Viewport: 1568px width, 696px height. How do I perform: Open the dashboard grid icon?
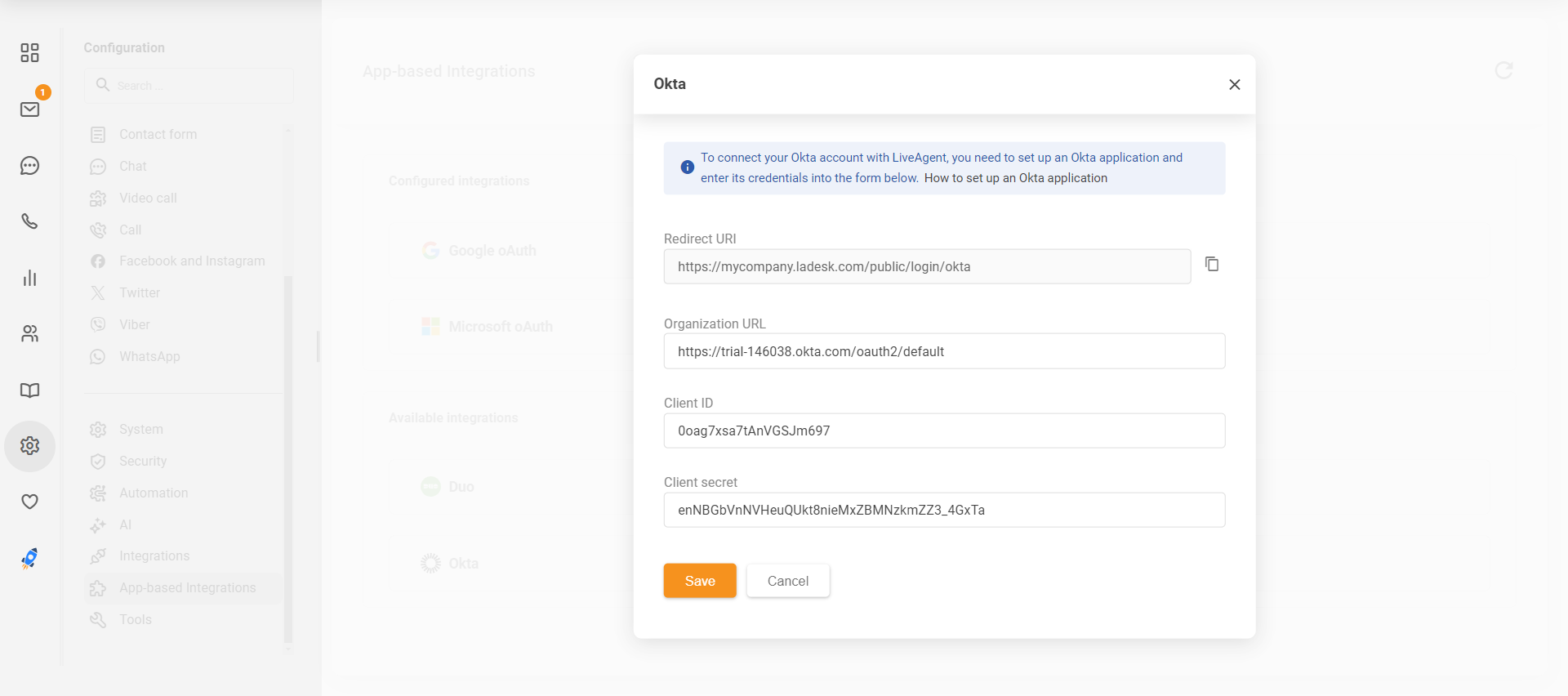pos(30,53)
